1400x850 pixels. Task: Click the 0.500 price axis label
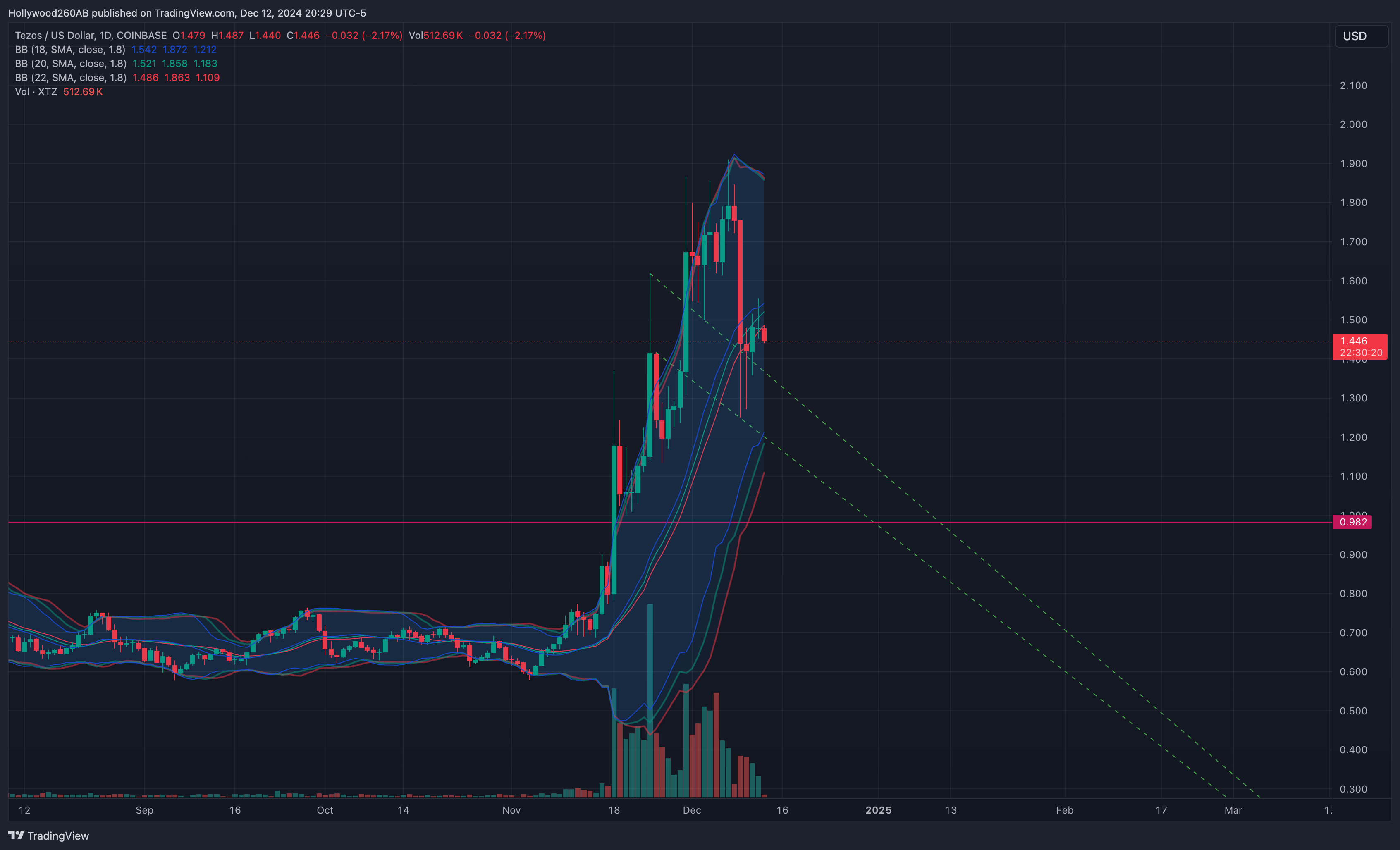pyautogui.click(x=1353, y=711)
